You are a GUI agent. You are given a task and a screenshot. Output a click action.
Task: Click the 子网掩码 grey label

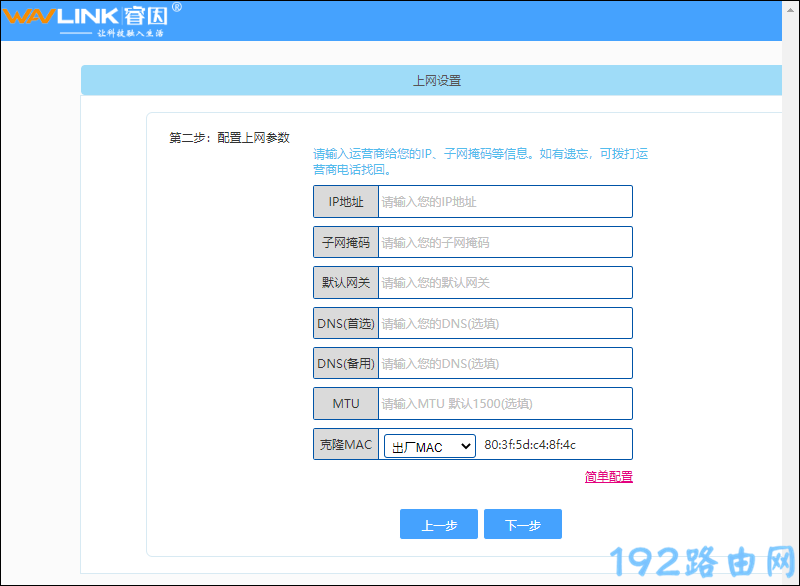[346, 243]
